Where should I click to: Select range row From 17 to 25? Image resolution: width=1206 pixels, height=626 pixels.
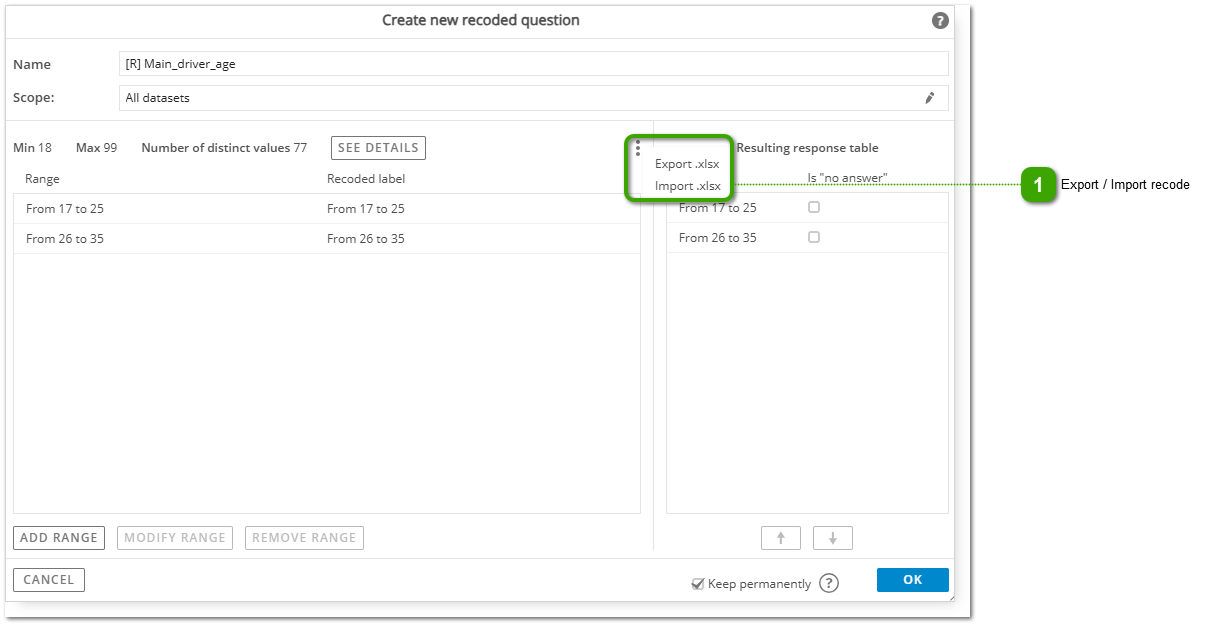(327, 209)
